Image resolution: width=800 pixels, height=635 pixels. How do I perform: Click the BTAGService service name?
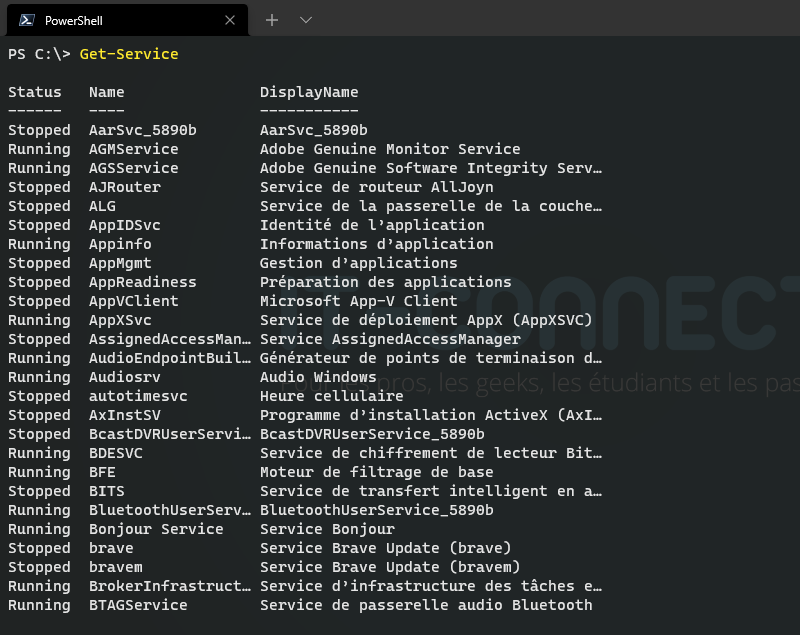(138, 605)
